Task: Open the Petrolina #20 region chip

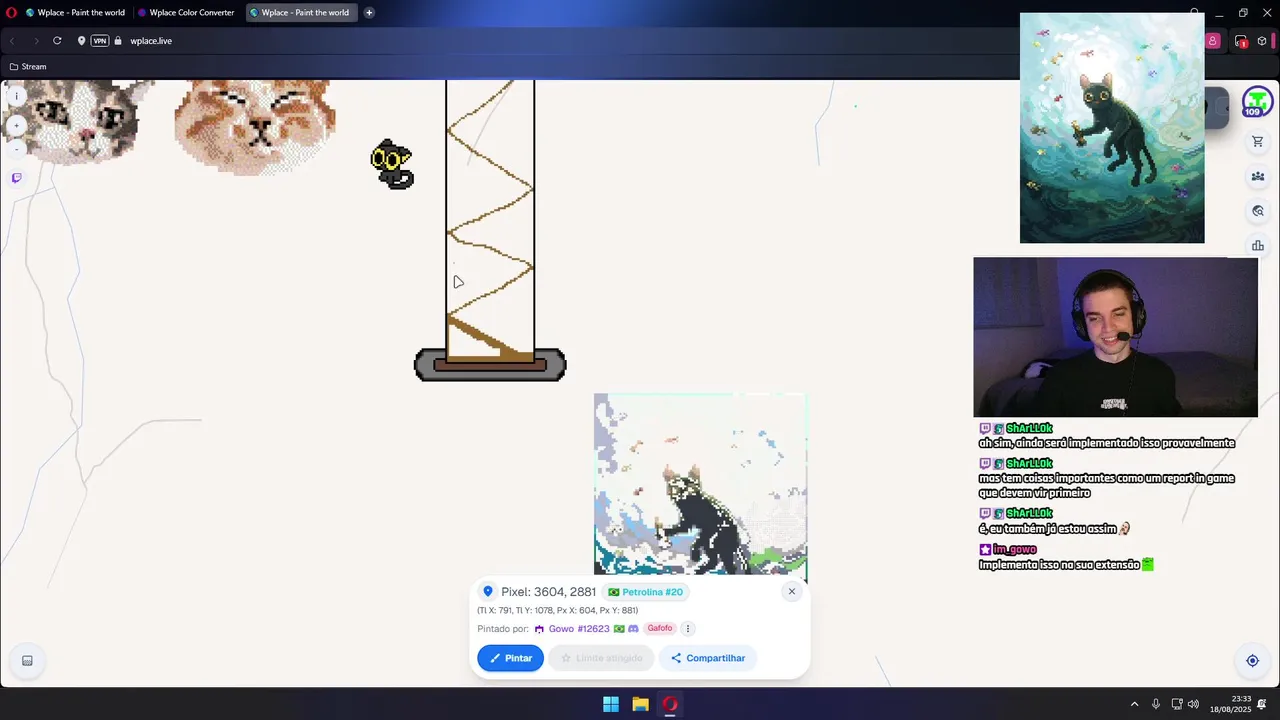Action: 646,592
